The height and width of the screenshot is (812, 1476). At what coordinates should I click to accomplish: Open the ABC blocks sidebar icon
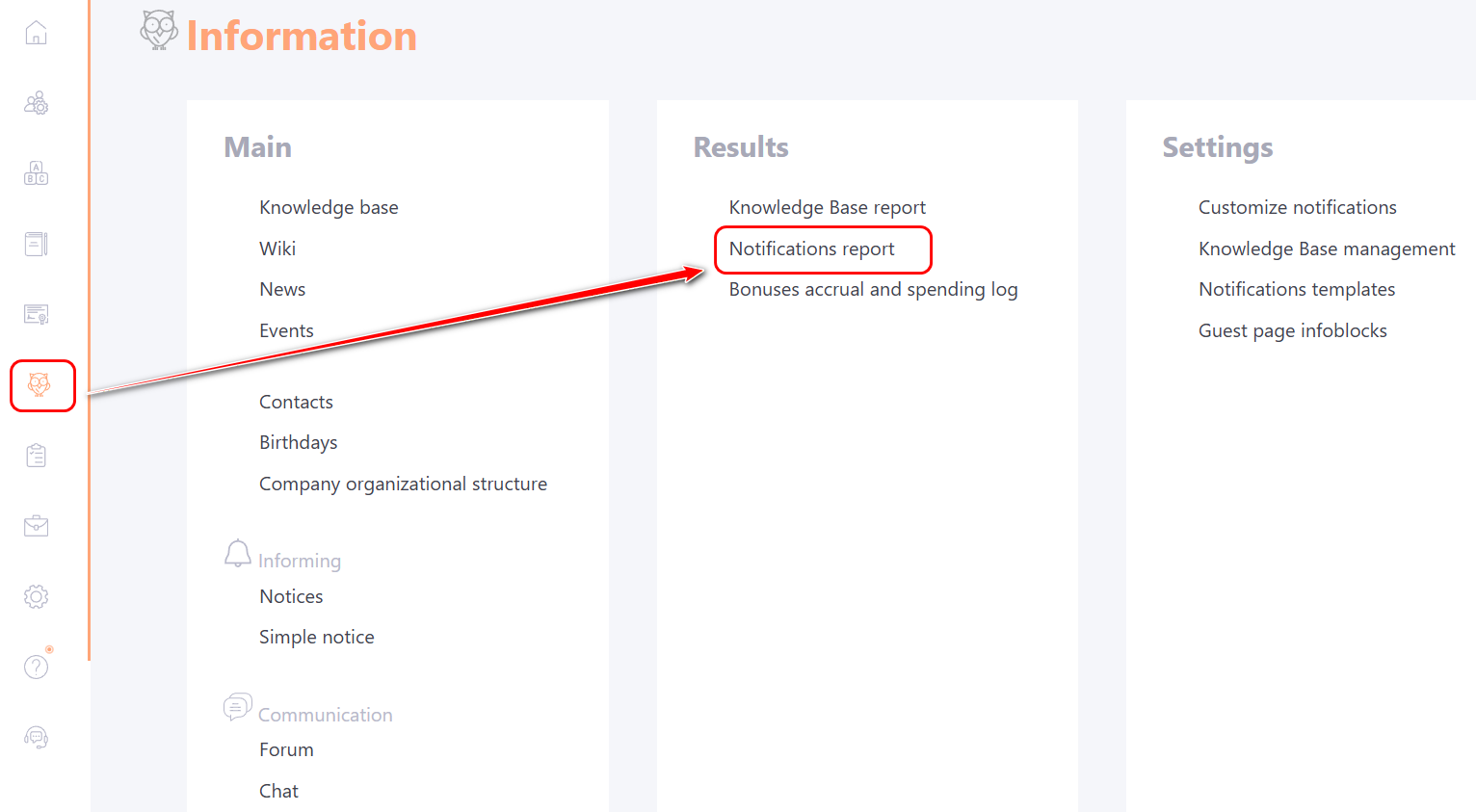[37, 173]
